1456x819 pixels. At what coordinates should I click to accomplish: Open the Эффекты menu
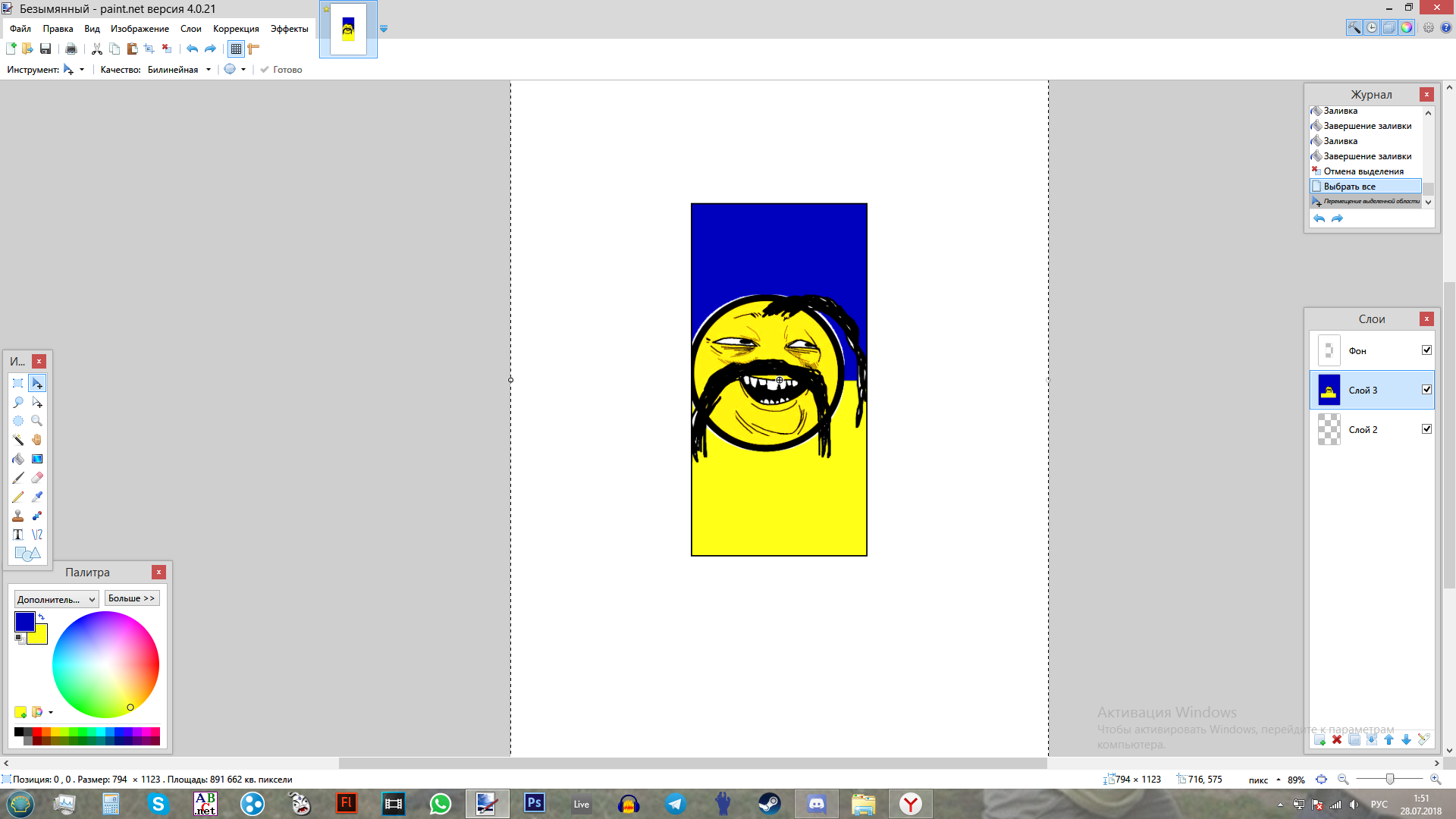coord(289,29)
